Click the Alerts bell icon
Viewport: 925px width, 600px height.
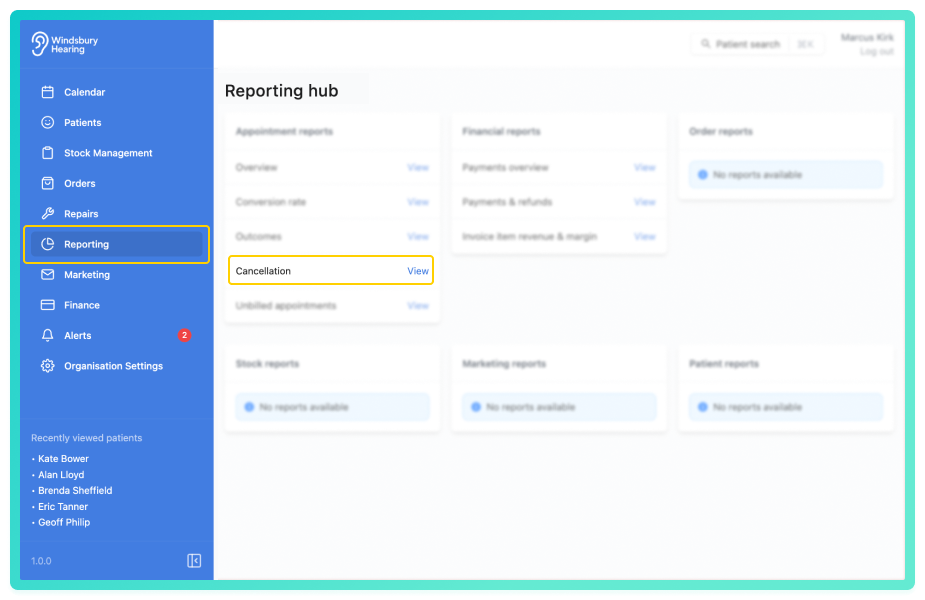48,335
